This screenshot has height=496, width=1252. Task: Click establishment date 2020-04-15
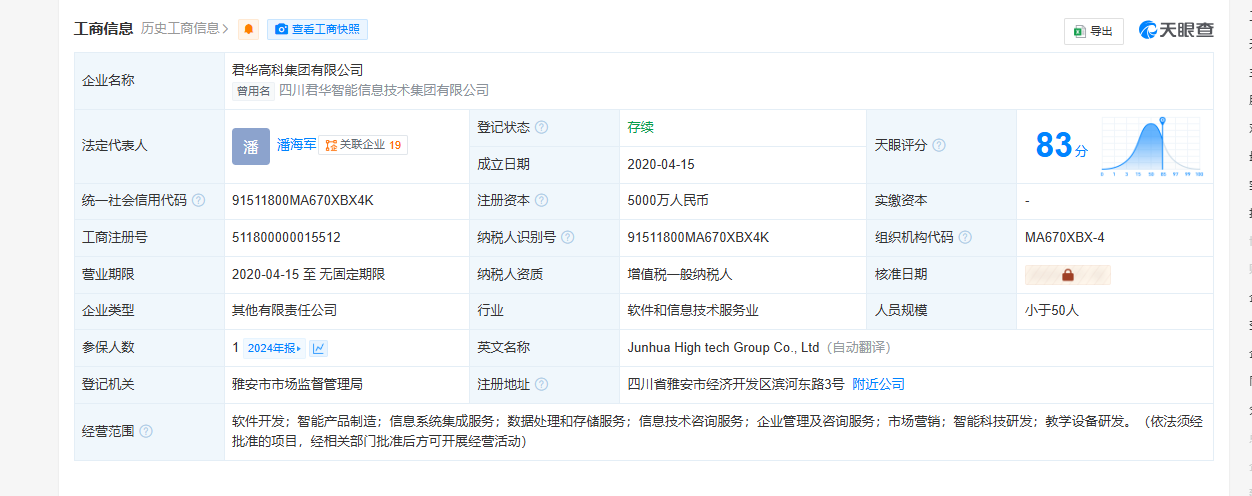661,164
